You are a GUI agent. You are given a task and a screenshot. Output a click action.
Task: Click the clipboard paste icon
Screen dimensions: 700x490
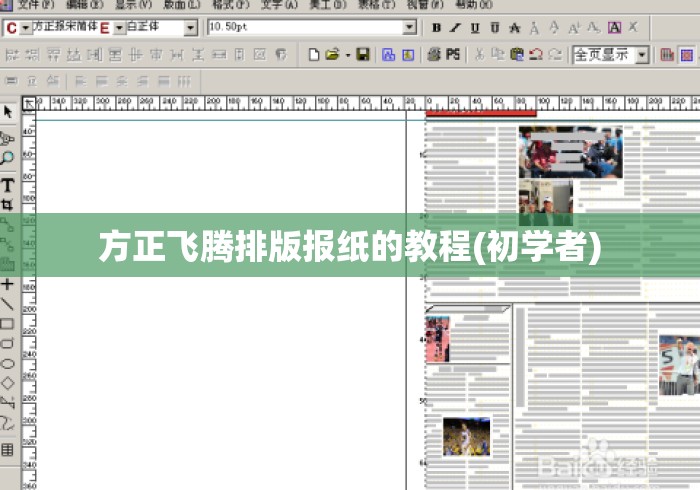(x=517, y=55)
